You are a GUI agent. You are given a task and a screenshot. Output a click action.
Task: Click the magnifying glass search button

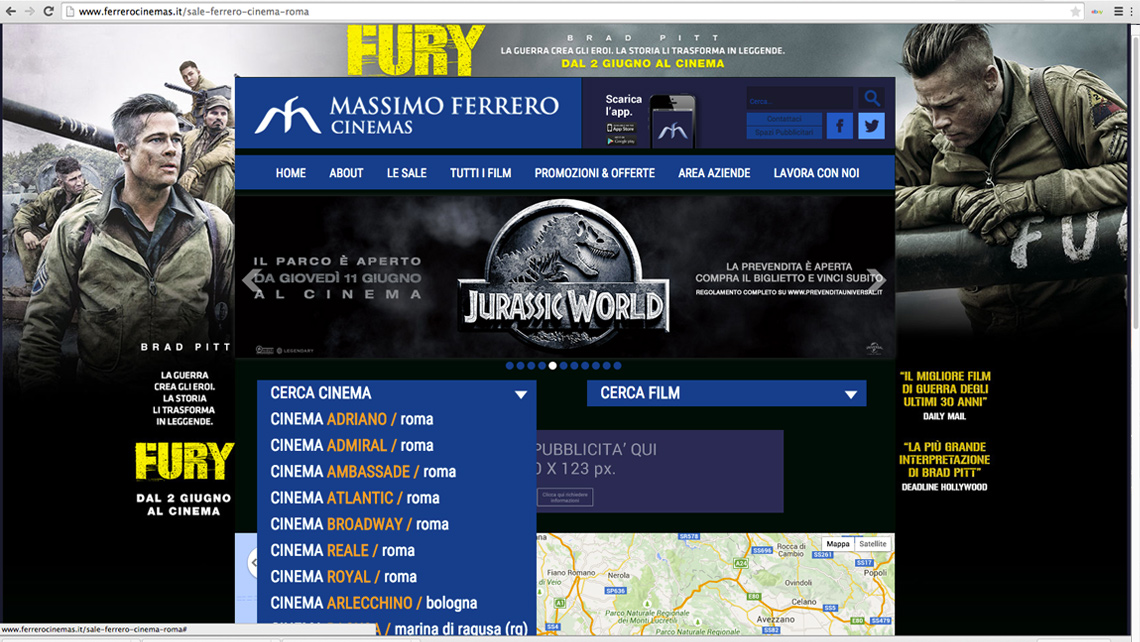click(x=872, y=98)
